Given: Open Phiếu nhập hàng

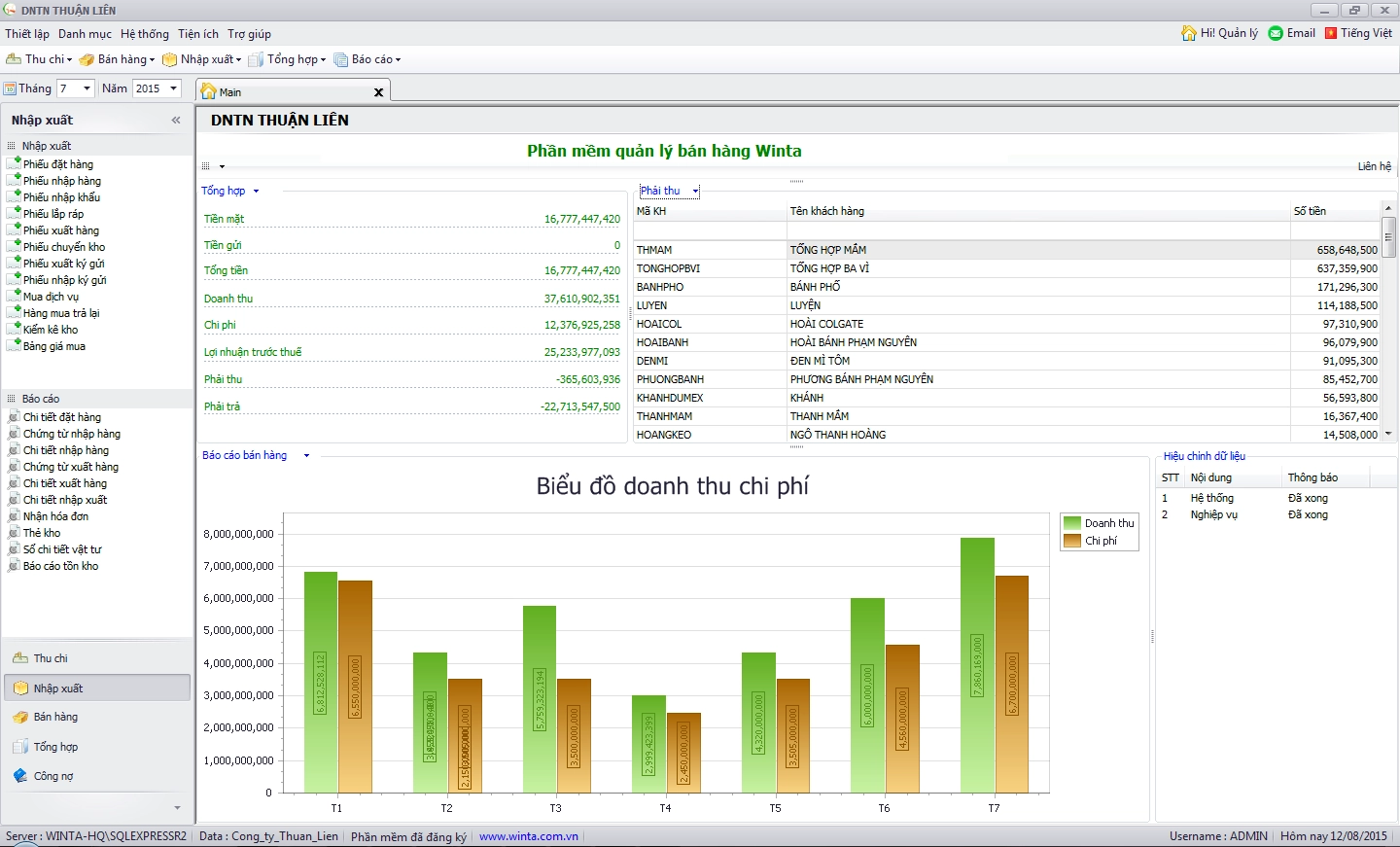Looking at the screenshot, I should 62,181.
